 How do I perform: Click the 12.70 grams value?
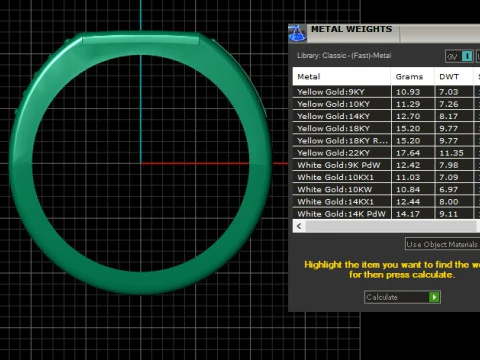[x=408, y=116]
